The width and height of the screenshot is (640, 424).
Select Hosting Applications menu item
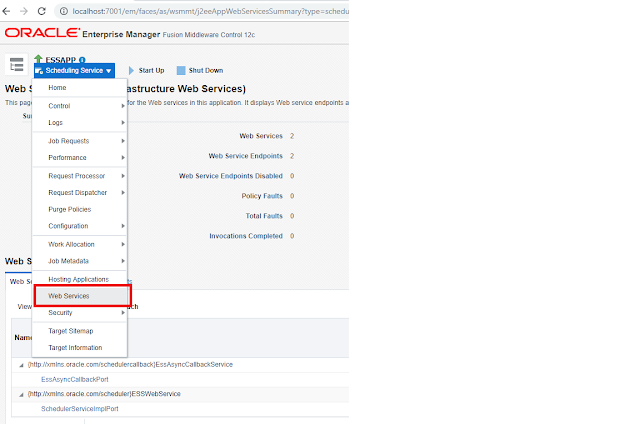click(x=80, y=280)
